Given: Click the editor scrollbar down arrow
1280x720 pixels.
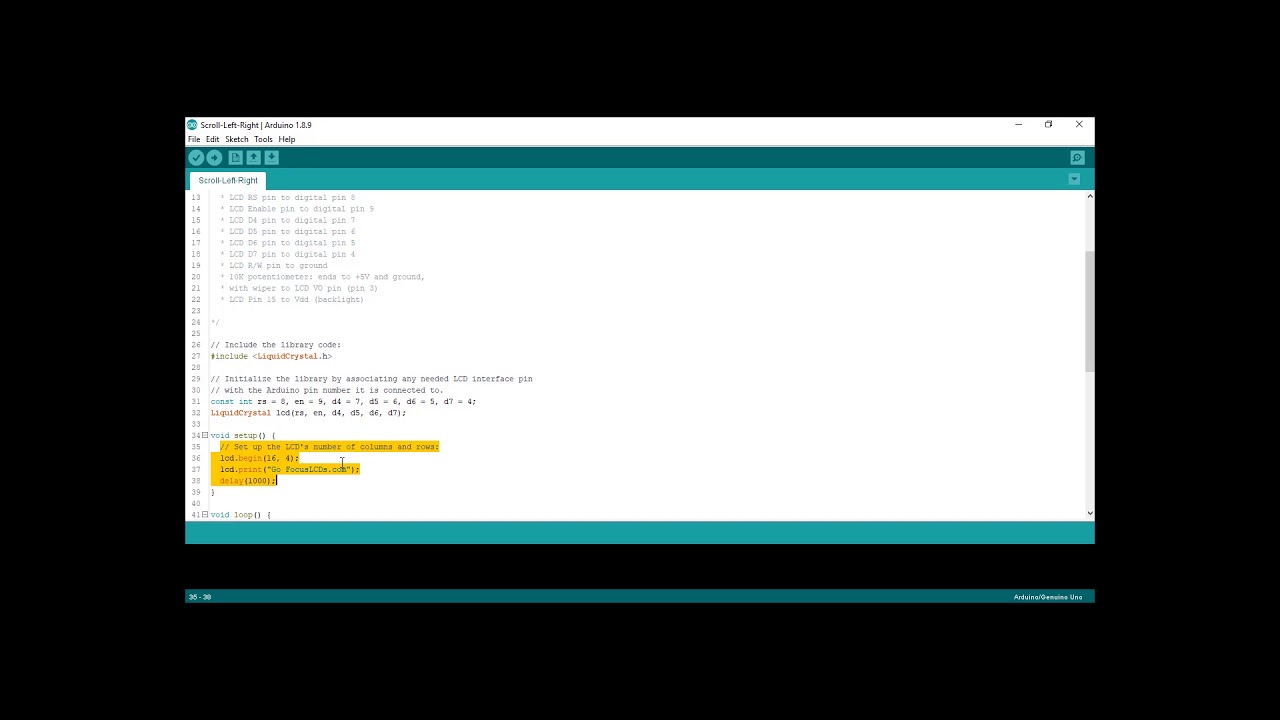Looking at the screenshot, I should click(x=1089, y=513).
